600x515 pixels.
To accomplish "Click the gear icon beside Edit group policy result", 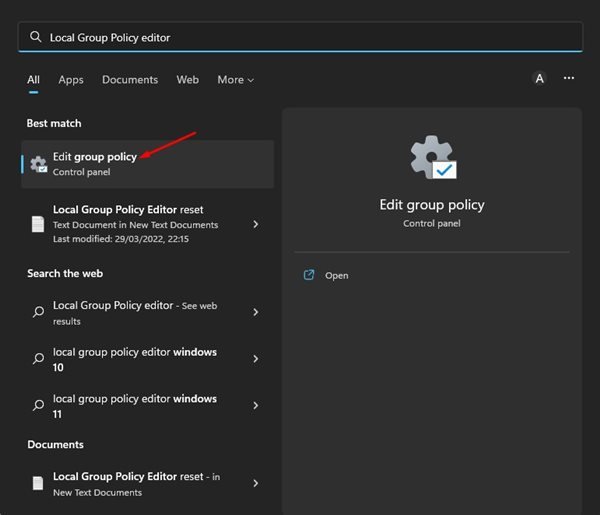I will coord(39,164).
